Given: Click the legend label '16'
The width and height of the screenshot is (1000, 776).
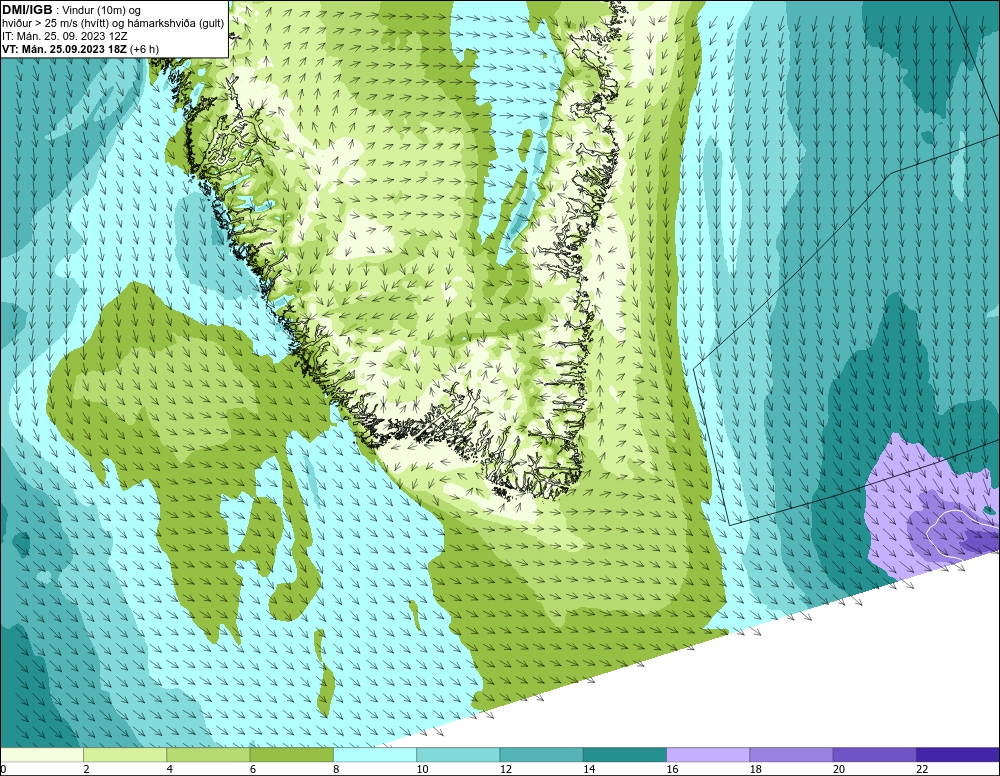Looking at the screenshot, I should [x=673, y=769].
